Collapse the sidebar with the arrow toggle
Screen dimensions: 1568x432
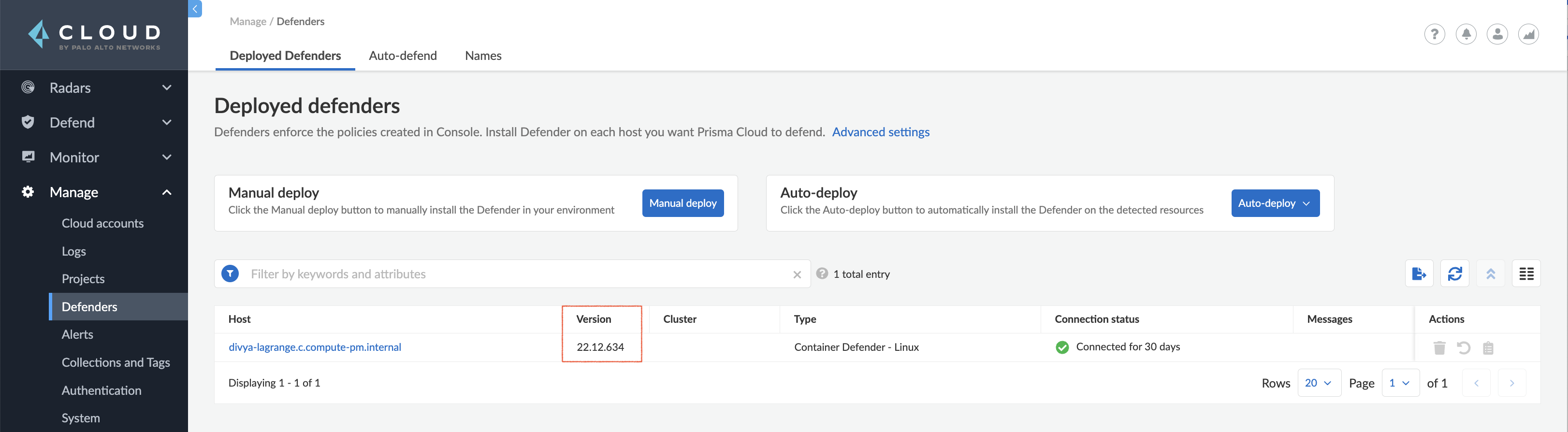195,9
